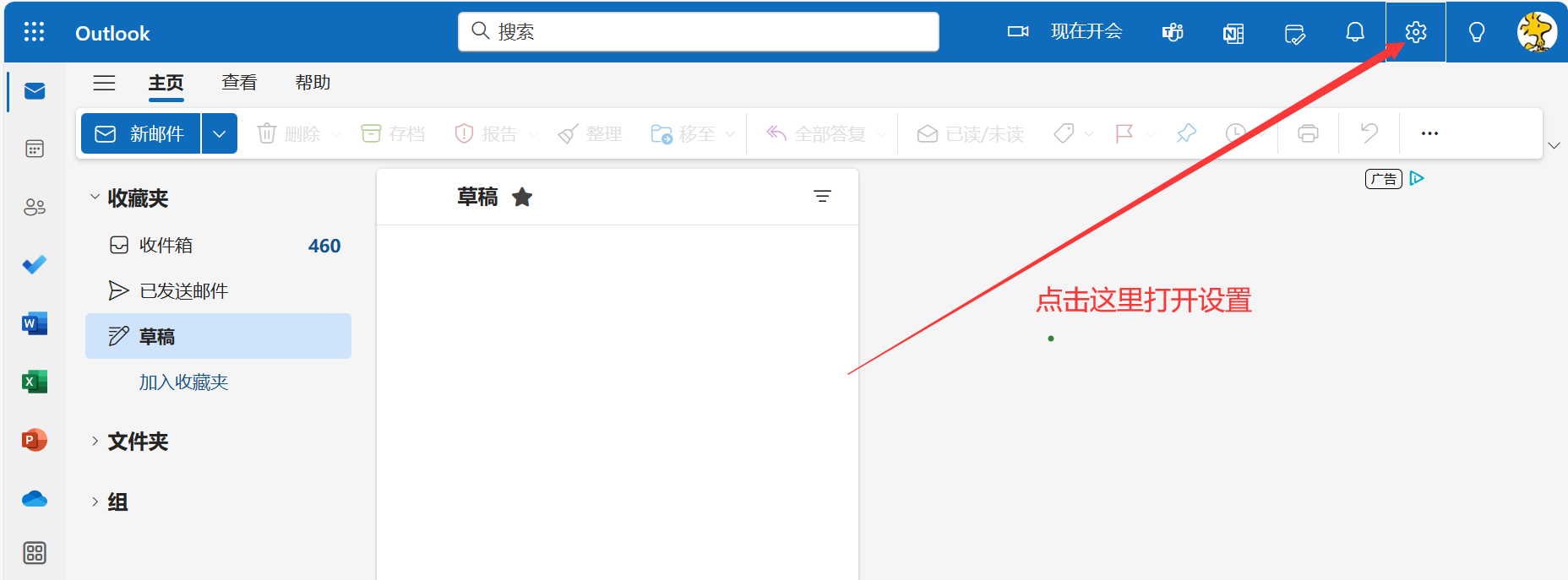Image resolution: width=1568 pixels, height=580 pixels.
Task: Open the My Day calendar-check icon
Action: 1294,33
